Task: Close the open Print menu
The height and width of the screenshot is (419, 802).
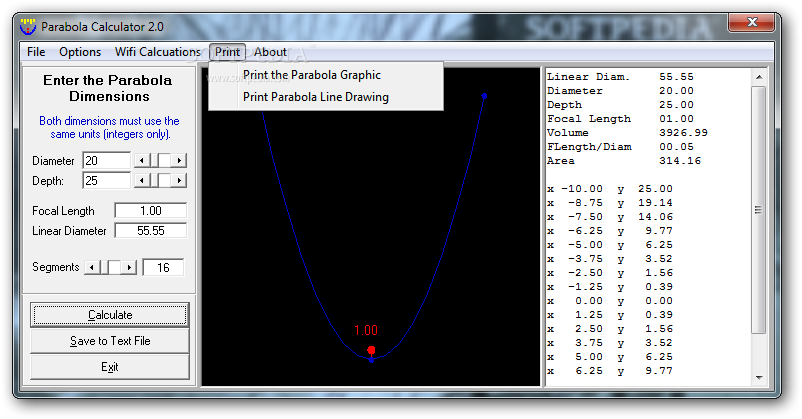Action: pos(227,52)
